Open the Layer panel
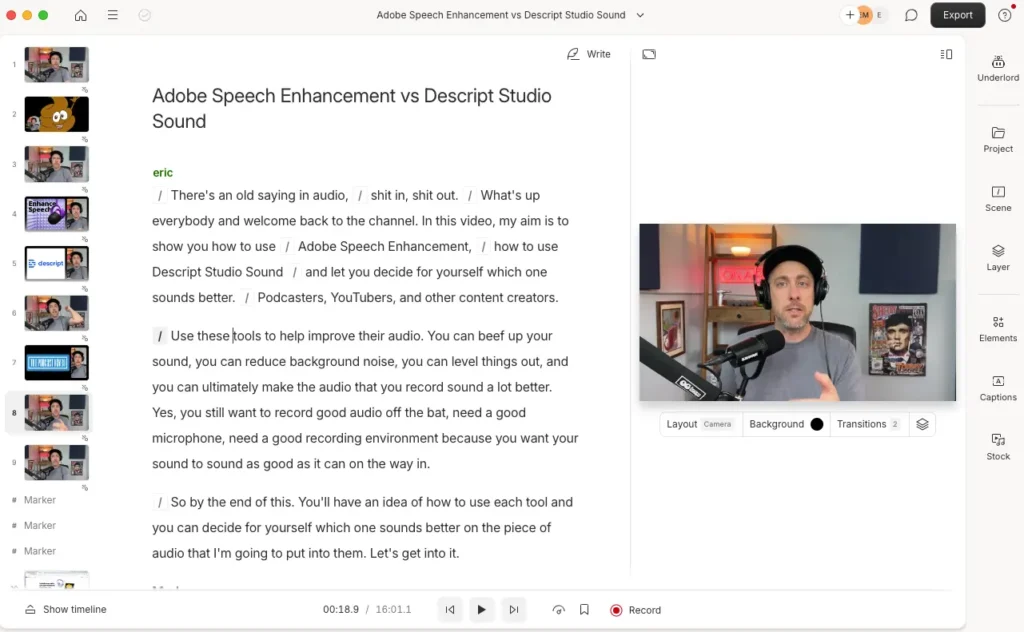Viewport: 1024px width, 632px height. tap(998, 258)
